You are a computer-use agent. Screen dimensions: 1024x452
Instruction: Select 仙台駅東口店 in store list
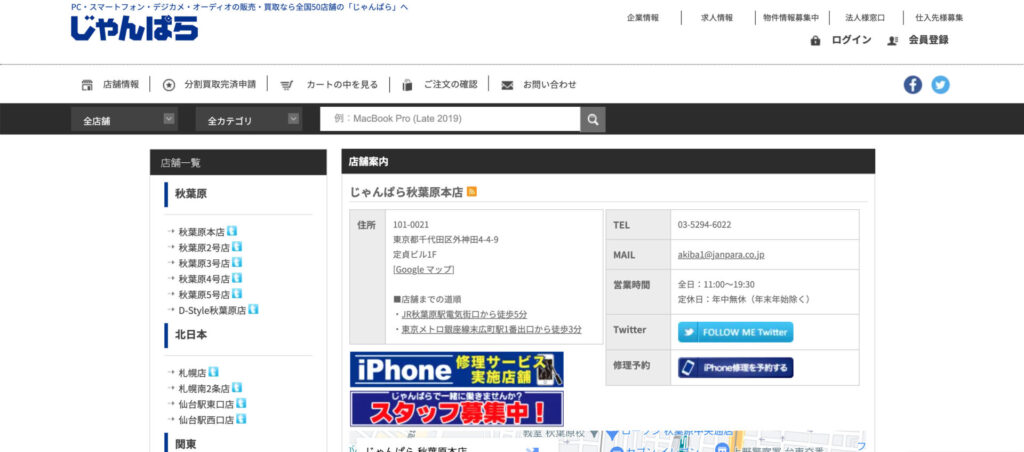click(206, 404)
